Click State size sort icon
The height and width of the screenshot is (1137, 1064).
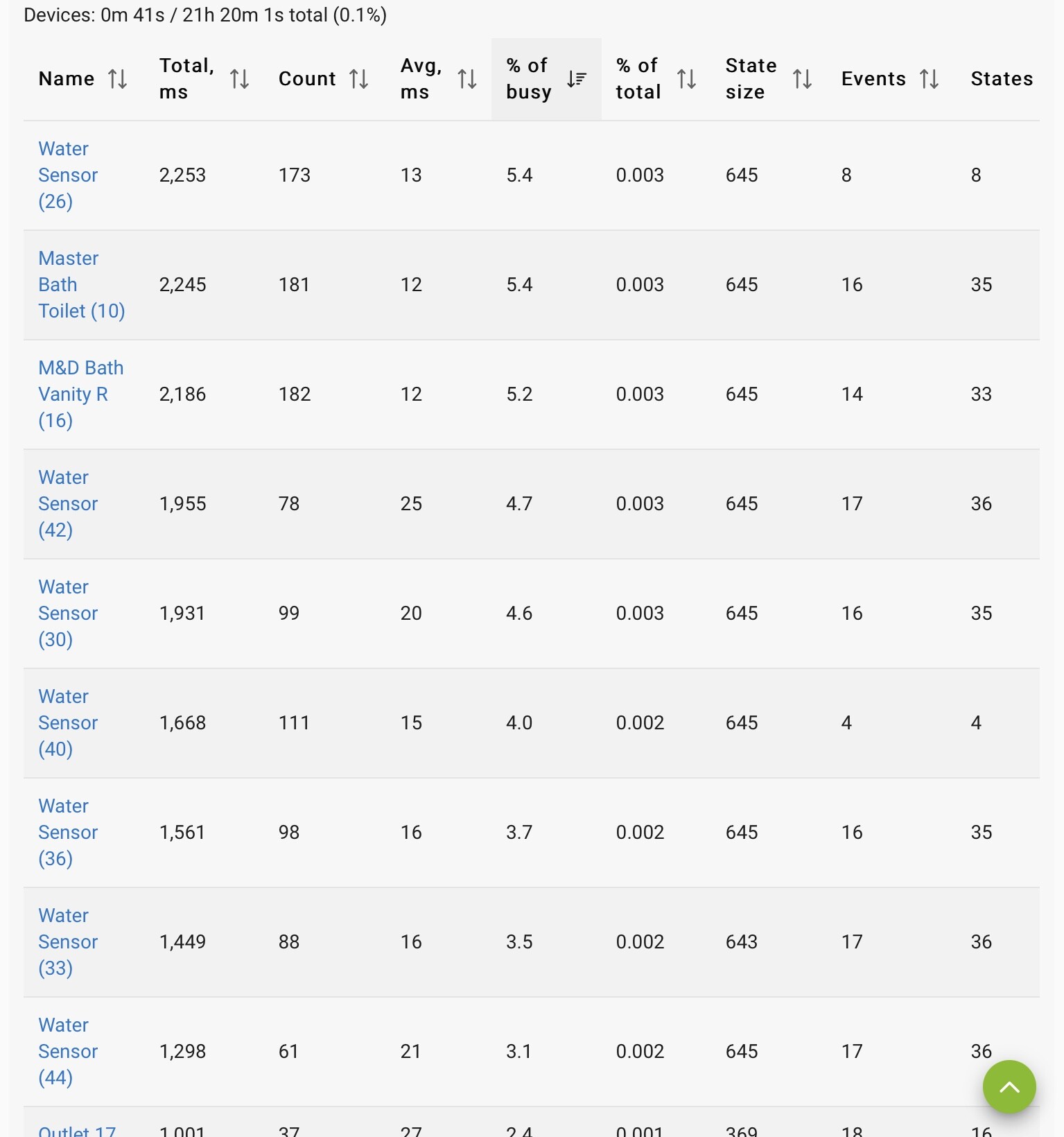coord(802,79)
